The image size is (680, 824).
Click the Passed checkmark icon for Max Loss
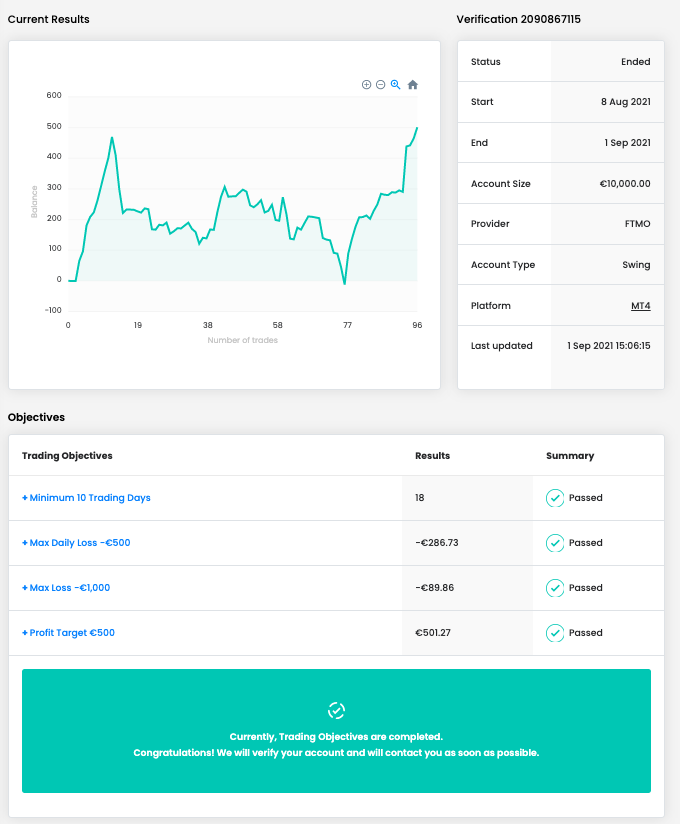pyautogui.click(x=554, y=588)
